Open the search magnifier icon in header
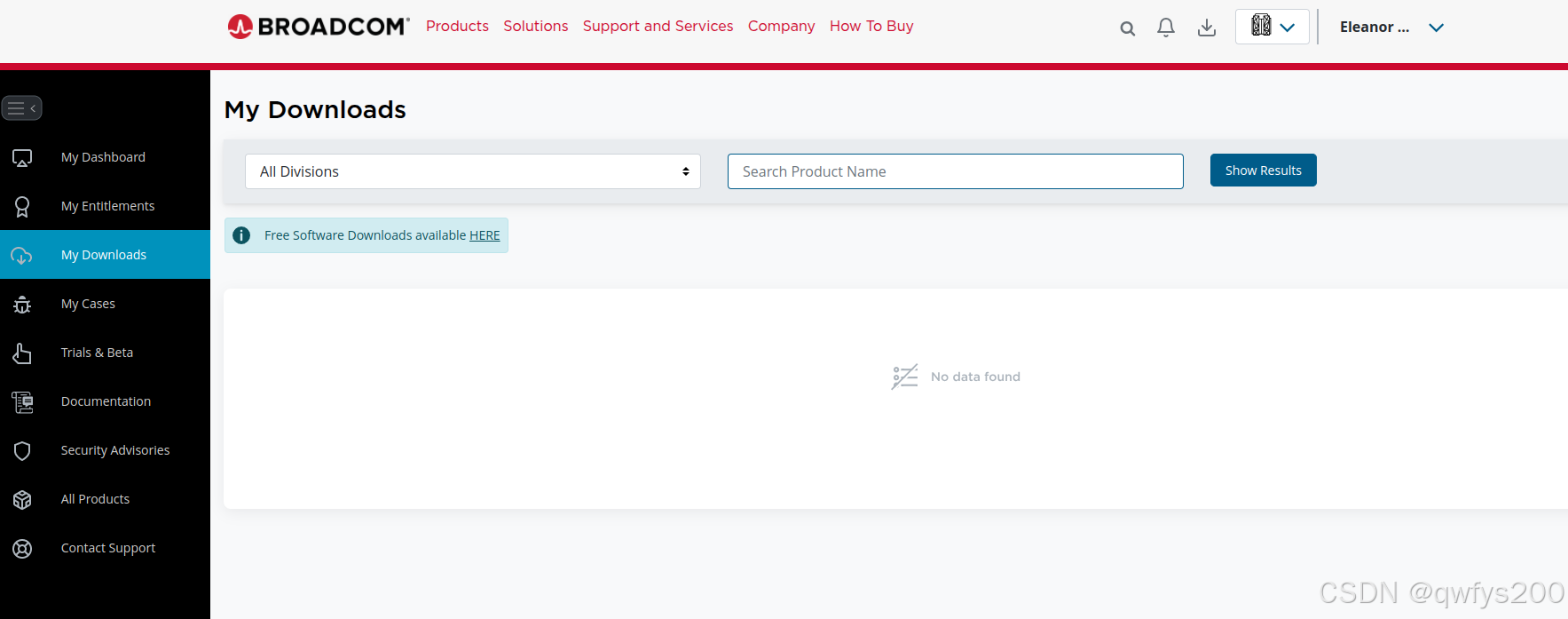Screen dimensions: 1568x619 coord(1127,28)
